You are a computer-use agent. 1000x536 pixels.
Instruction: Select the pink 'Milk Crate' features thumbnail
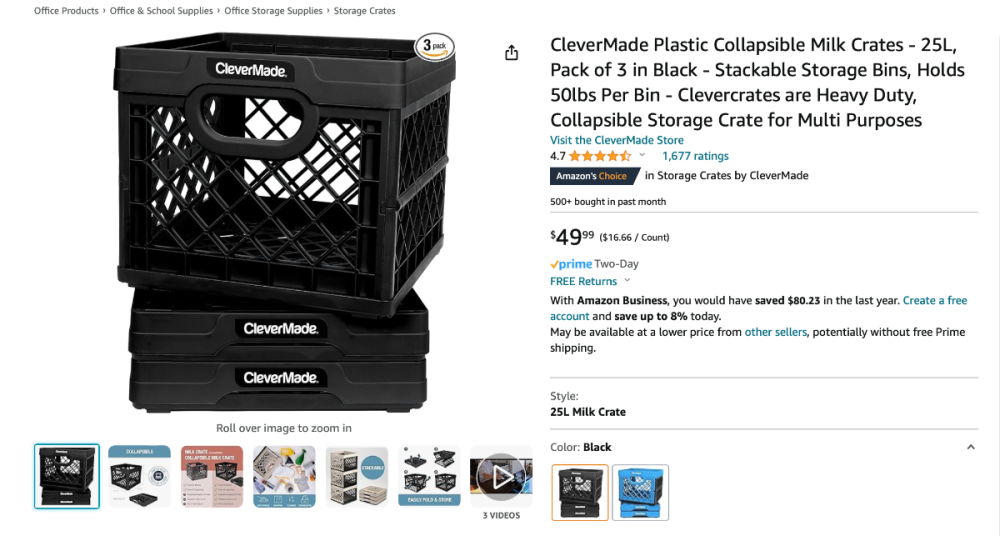point(212,476)
